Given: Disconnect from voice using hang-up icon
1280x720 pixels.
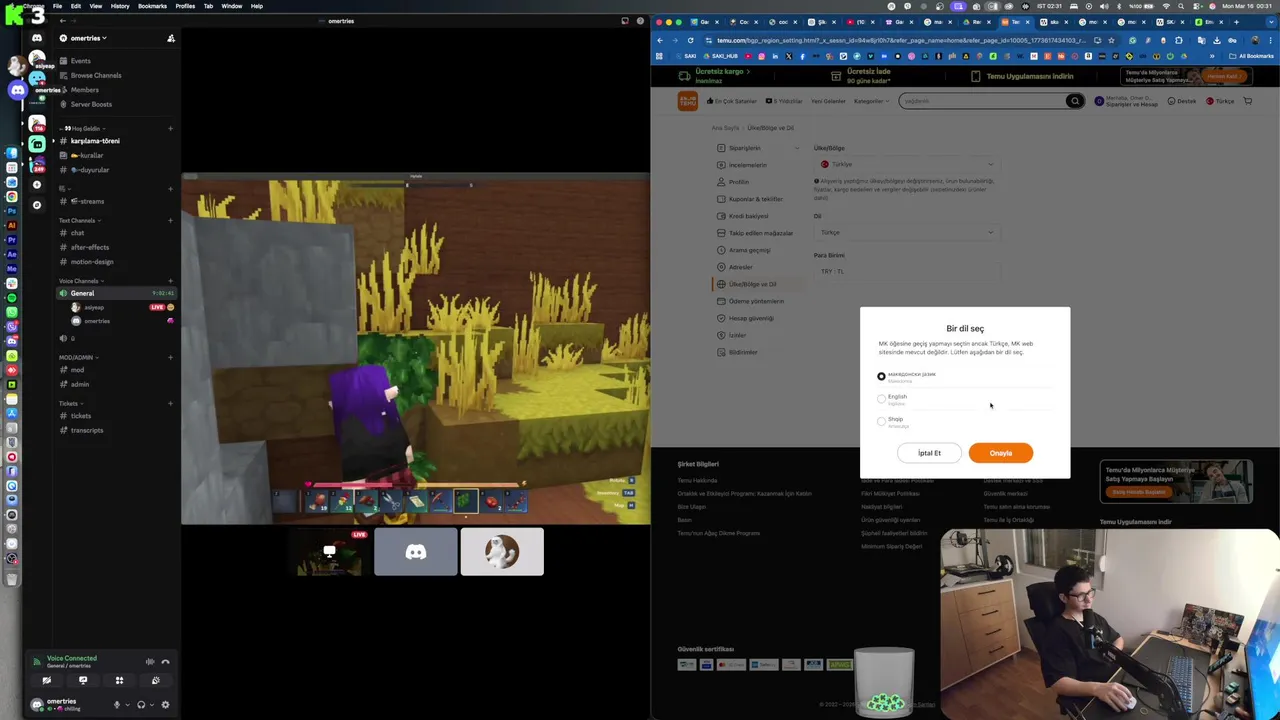Looking at the screenshot, I should [x=166, y=662].
